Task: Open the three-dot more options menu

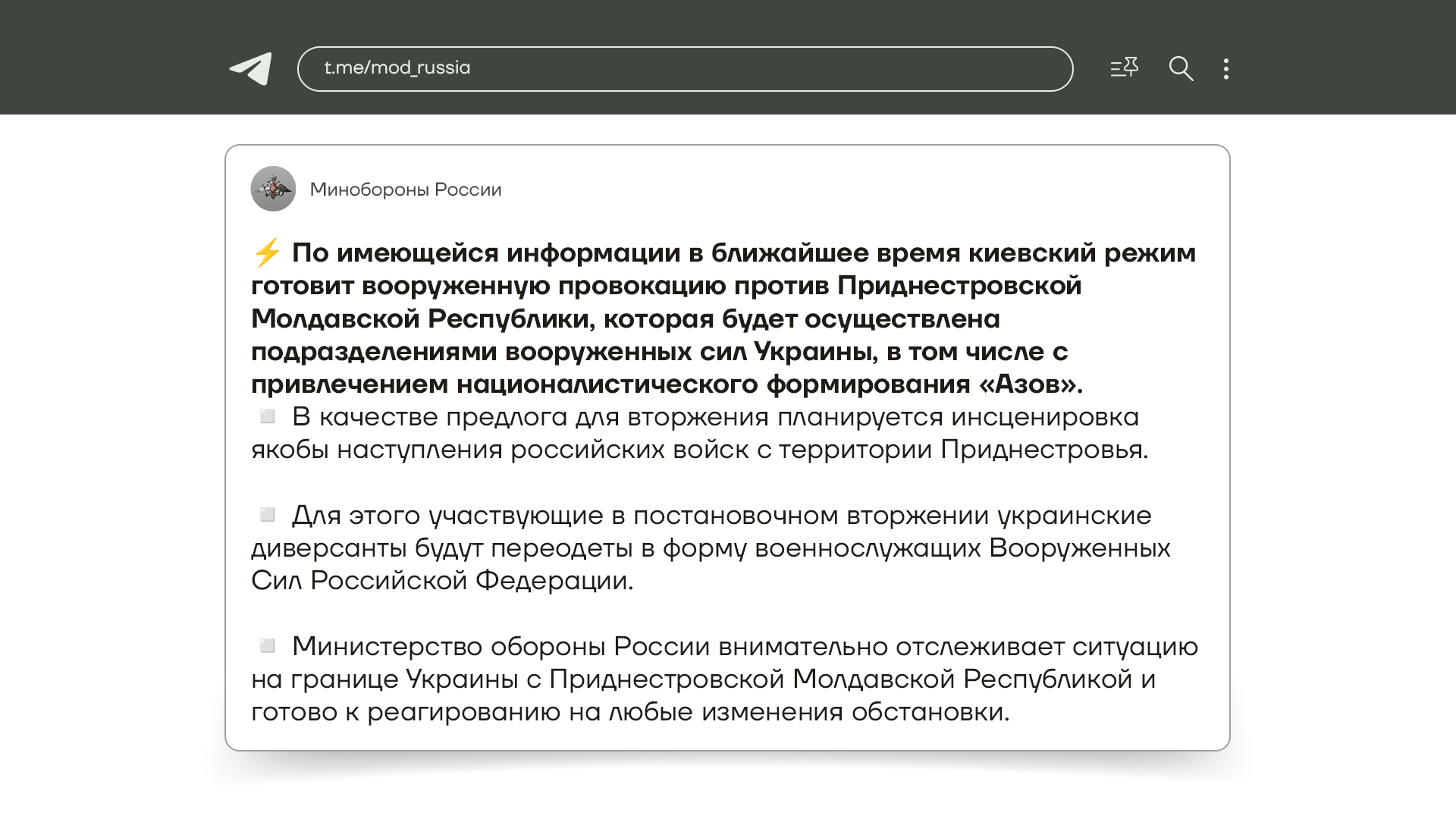Action: (x=1226, y=69)
